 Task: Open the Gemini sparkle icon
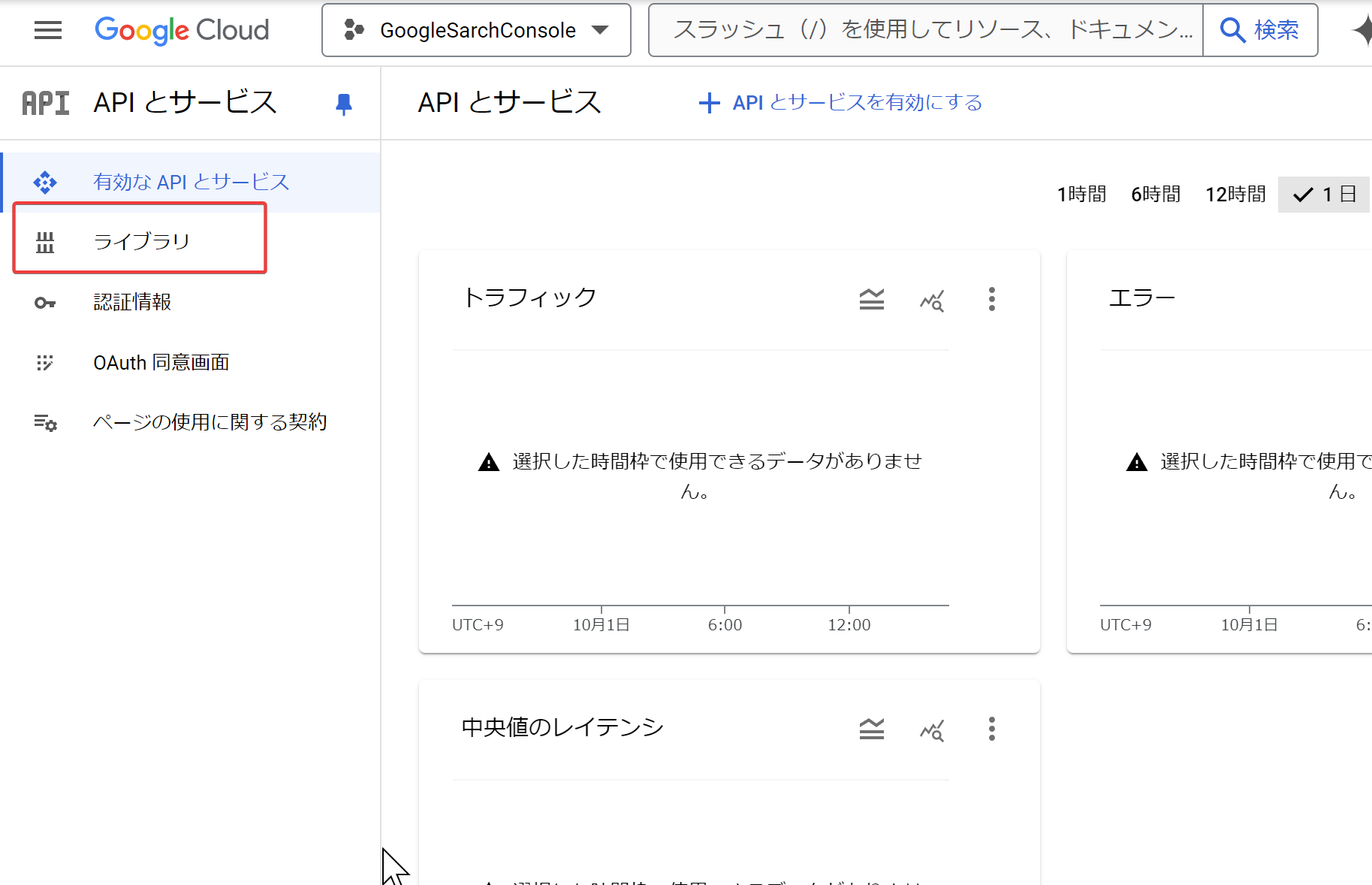pyautogui.click(x=1362, y=30)
